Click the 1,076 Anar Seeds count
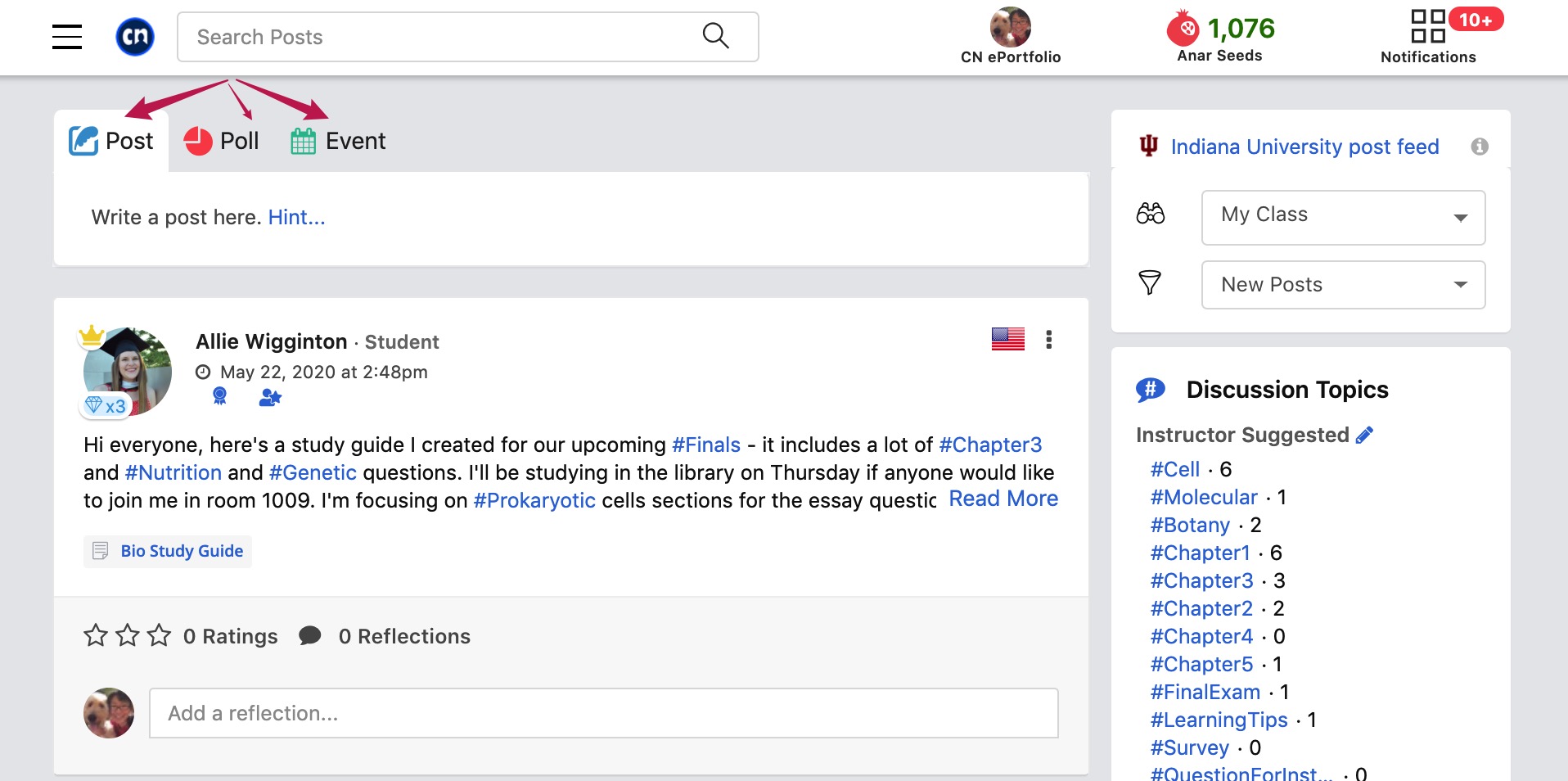Viewport: 1568px width, 781px height. [1241, 29]
